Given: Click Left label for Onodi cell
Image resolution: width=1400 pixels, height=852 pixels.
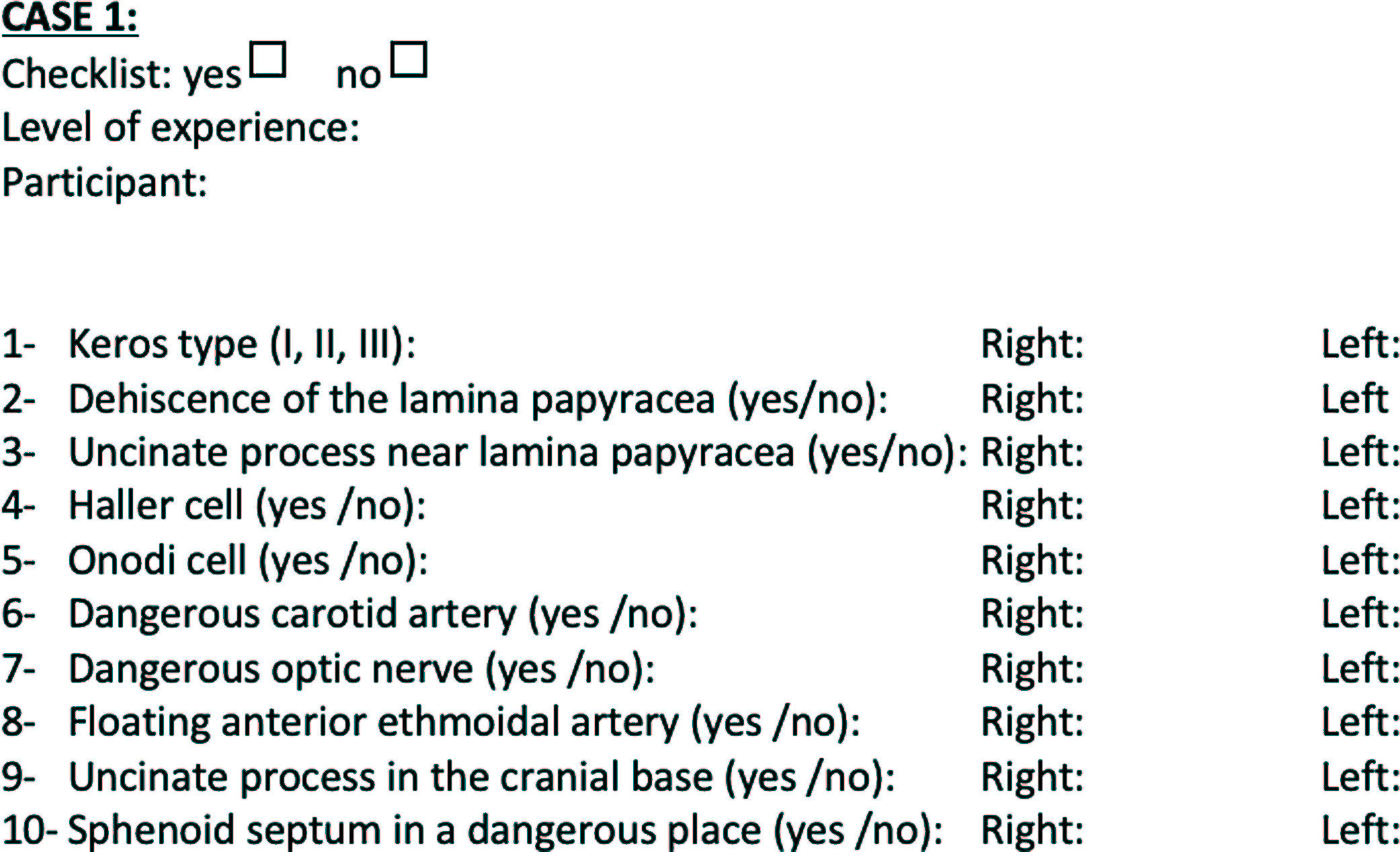Looking at the screenshot, I should coord(1360,560).
